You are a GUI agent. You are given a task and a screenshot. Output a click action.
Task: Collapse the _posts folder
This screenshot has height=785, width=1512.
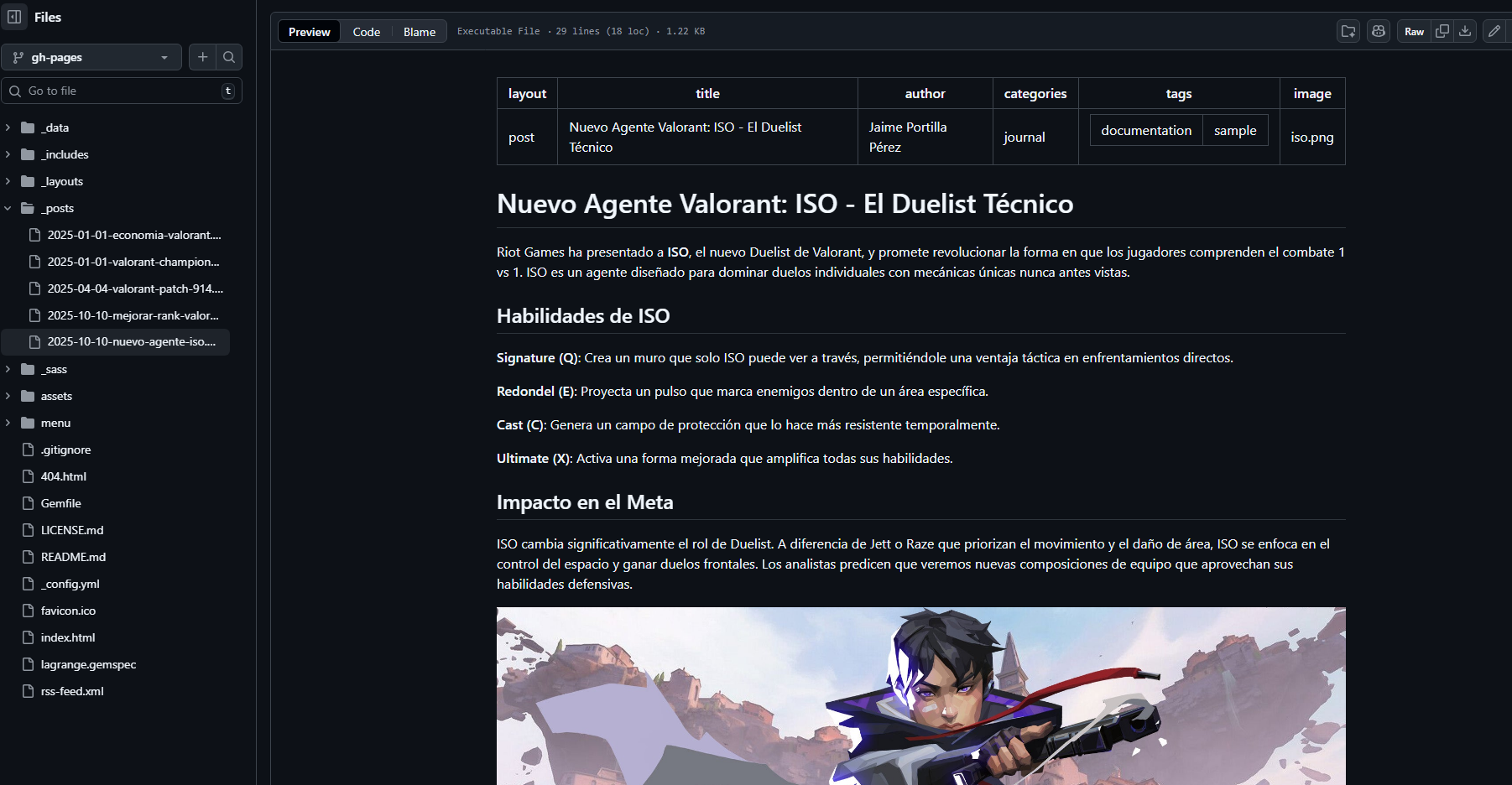8,208
